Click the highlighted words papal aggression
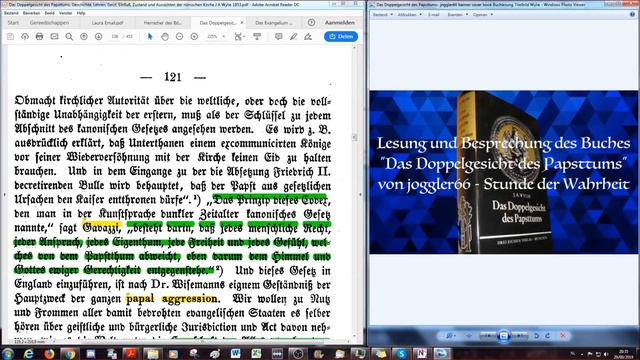This screenshot has height=360, width=640. tap(171, 298)
